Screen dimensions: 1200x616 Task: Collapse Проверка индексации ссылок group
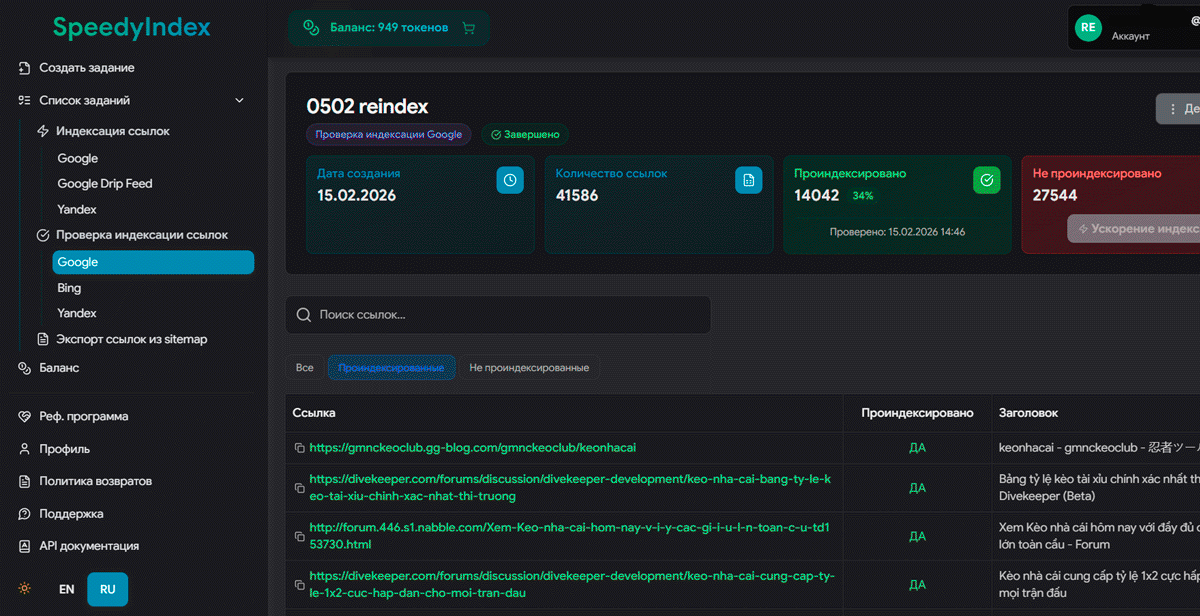click(x=141, y=235)
